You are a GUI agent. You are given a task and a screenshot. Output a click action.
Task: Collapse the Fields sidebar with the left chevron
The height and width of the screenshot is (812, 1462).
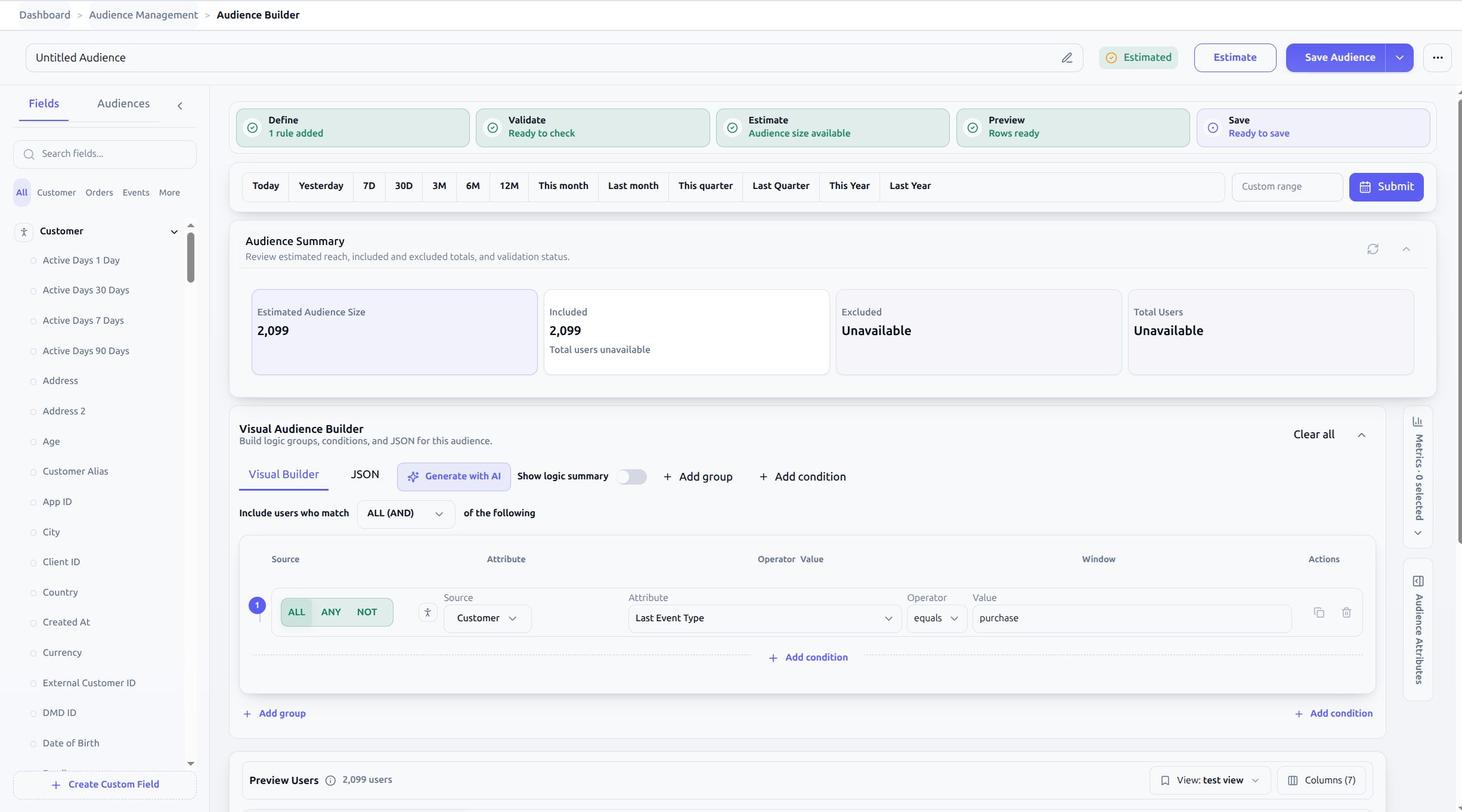click(179, 106)
